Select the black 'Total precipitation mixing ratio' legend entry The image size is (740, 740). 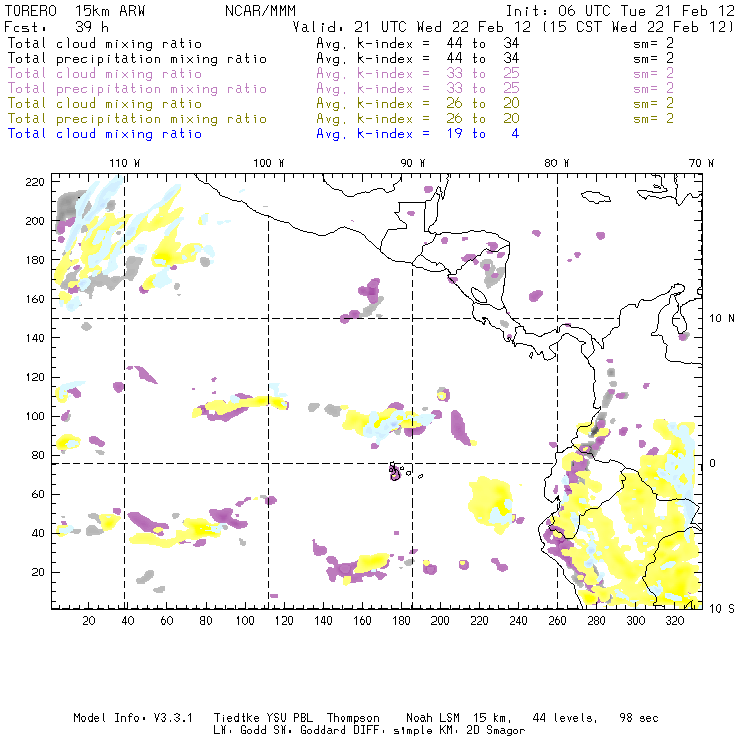[137, 59]
